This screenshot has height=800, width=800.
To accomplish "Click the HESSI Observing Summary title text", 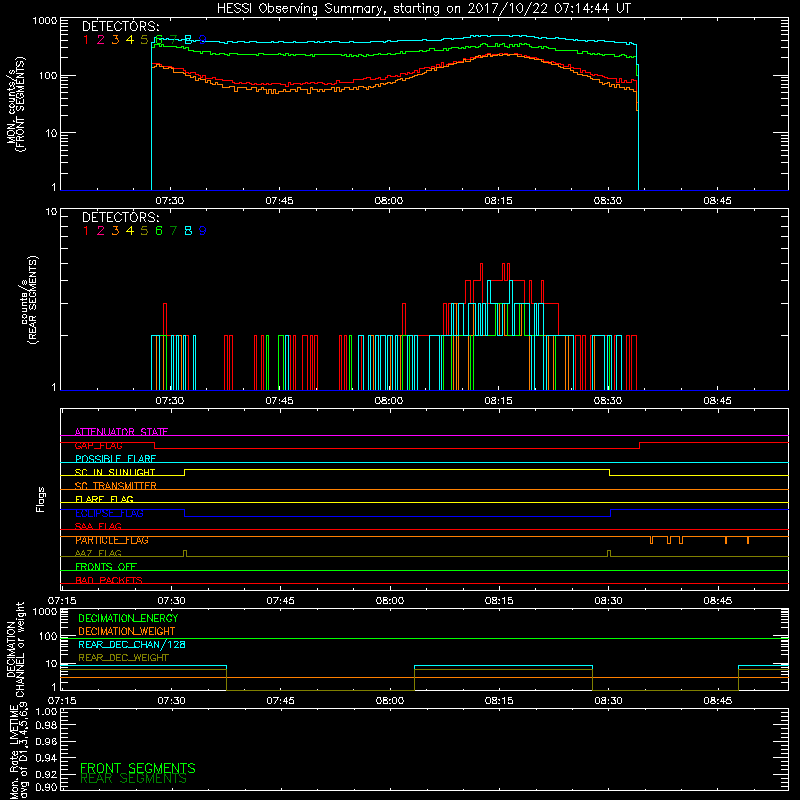I will point(423,9).
